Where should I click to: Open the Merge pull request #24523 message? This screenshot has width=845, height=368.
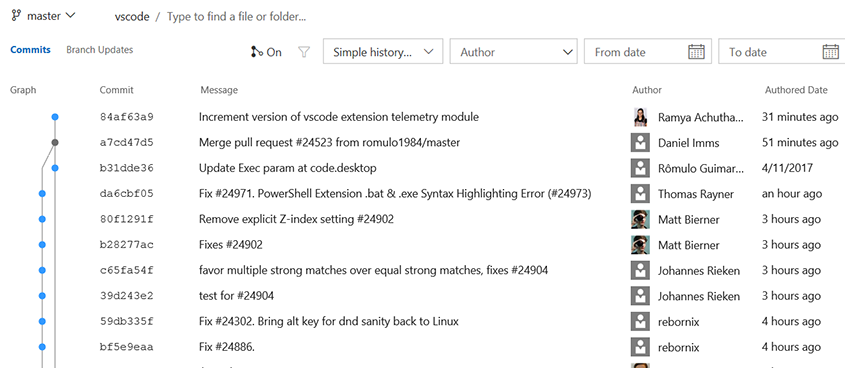click(329, 143)
